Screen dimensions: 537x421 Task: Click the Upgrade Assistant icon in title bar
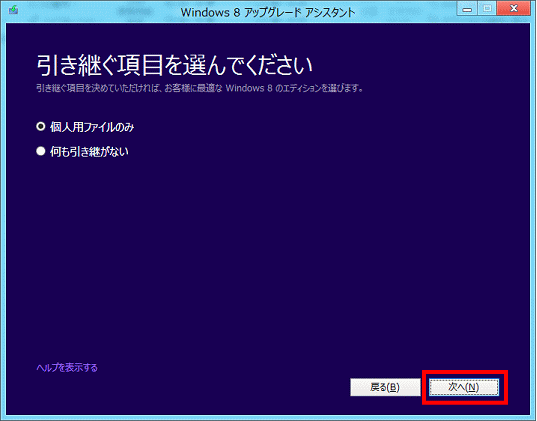point(13,10)
